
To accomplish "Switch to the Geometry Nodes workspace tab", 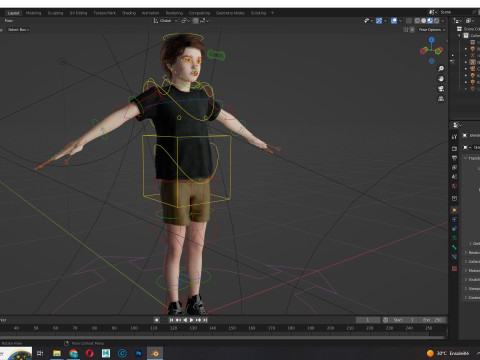I will (230, 13).
